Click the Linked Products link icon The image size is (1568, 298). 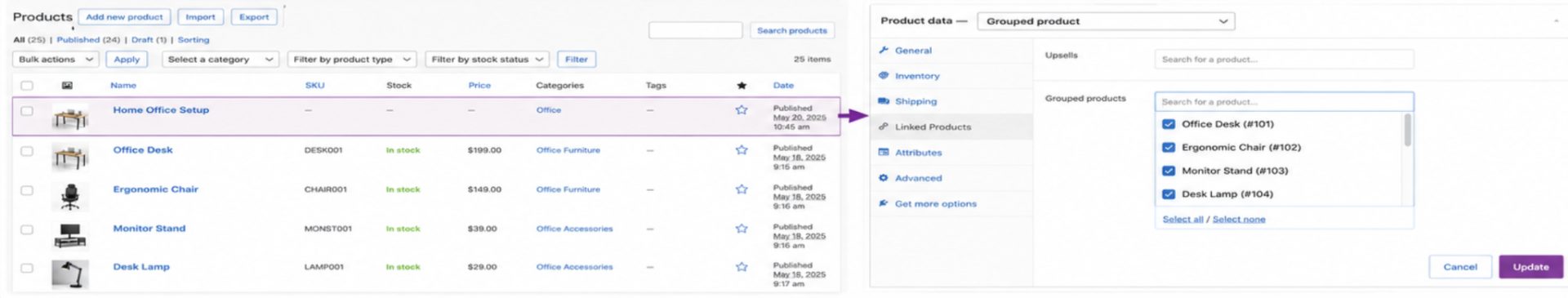884,127
